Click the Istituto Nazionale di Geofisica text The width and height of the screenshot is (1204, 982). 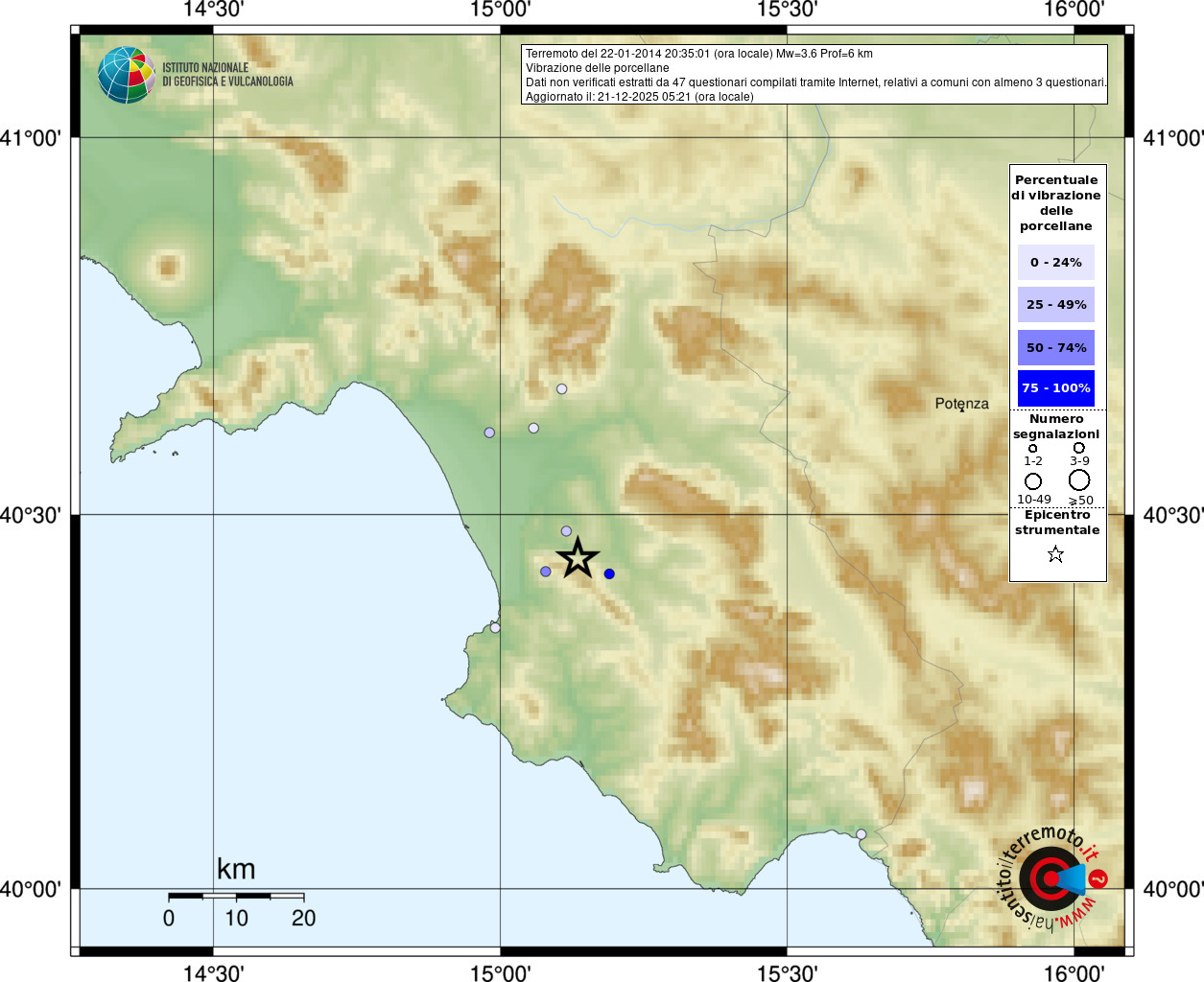(227, 75)
